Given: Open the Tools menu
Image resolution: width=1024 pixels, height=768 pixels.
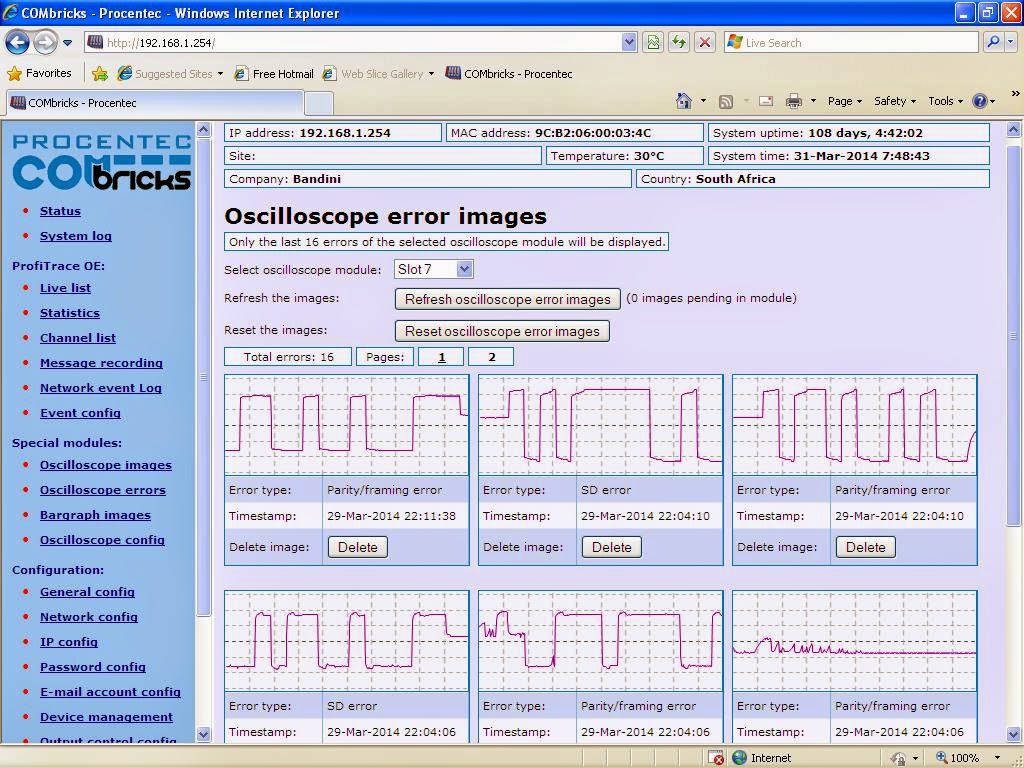Looking at the screenshot, I should pyautogui.click(x=946, y=101).
